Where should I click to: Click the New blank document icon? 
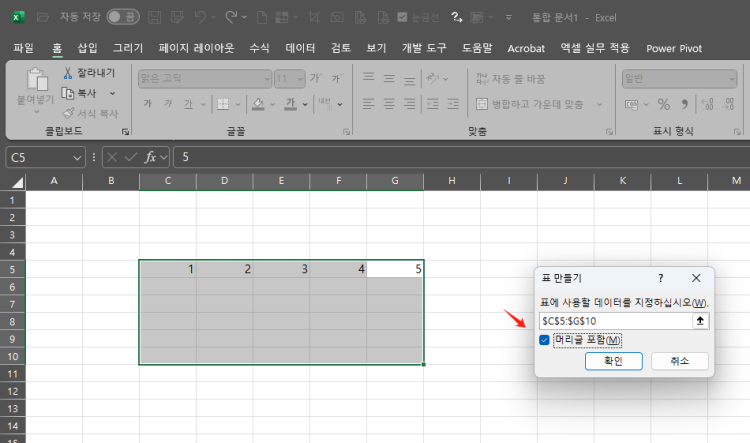[x=262, y=18]
